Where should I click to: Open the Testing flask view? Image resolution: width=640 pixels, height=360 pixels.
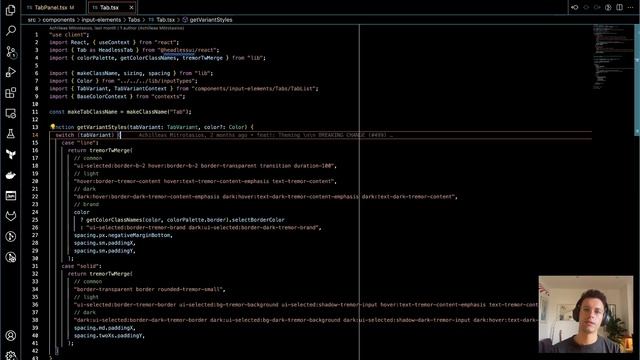(11, 134)
